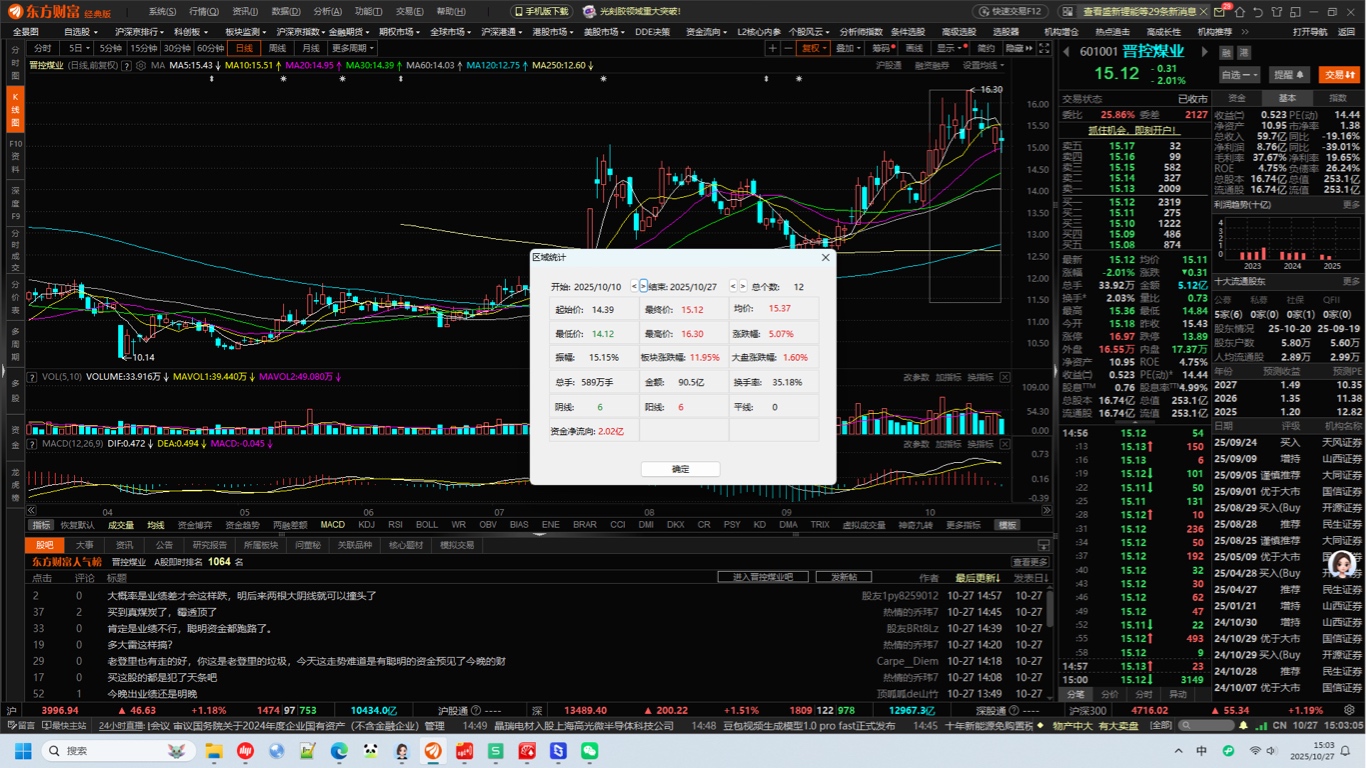This screenshot has height=768, width=1366.
Task: Select the 60分钟 period tab
Action: (210, 48)
